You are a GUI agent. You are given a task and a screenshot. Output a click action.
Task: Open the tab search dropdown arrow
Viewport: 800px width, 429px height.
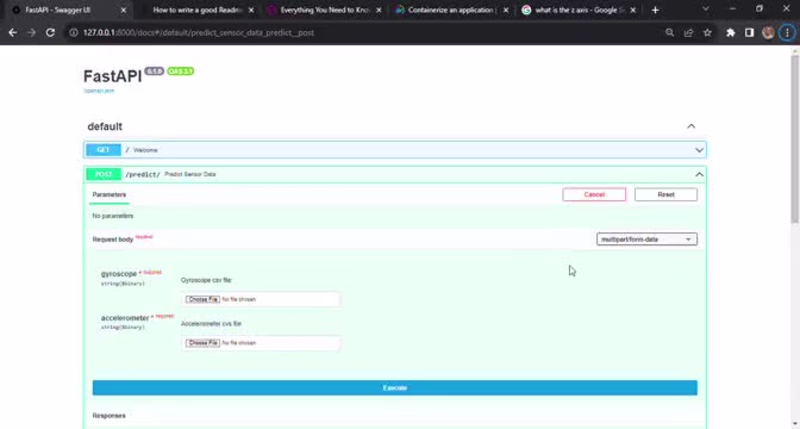[706, 9]
